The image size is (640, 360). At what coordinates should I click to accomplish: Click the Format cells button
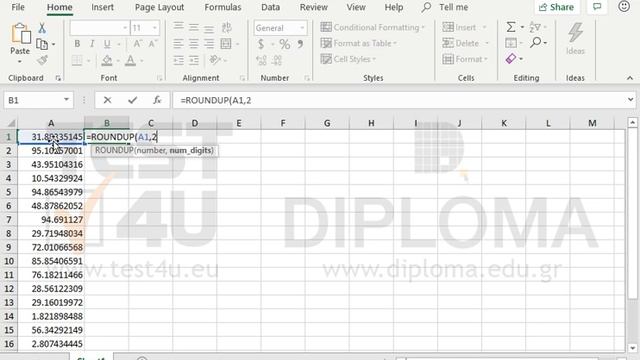[465, 59]
